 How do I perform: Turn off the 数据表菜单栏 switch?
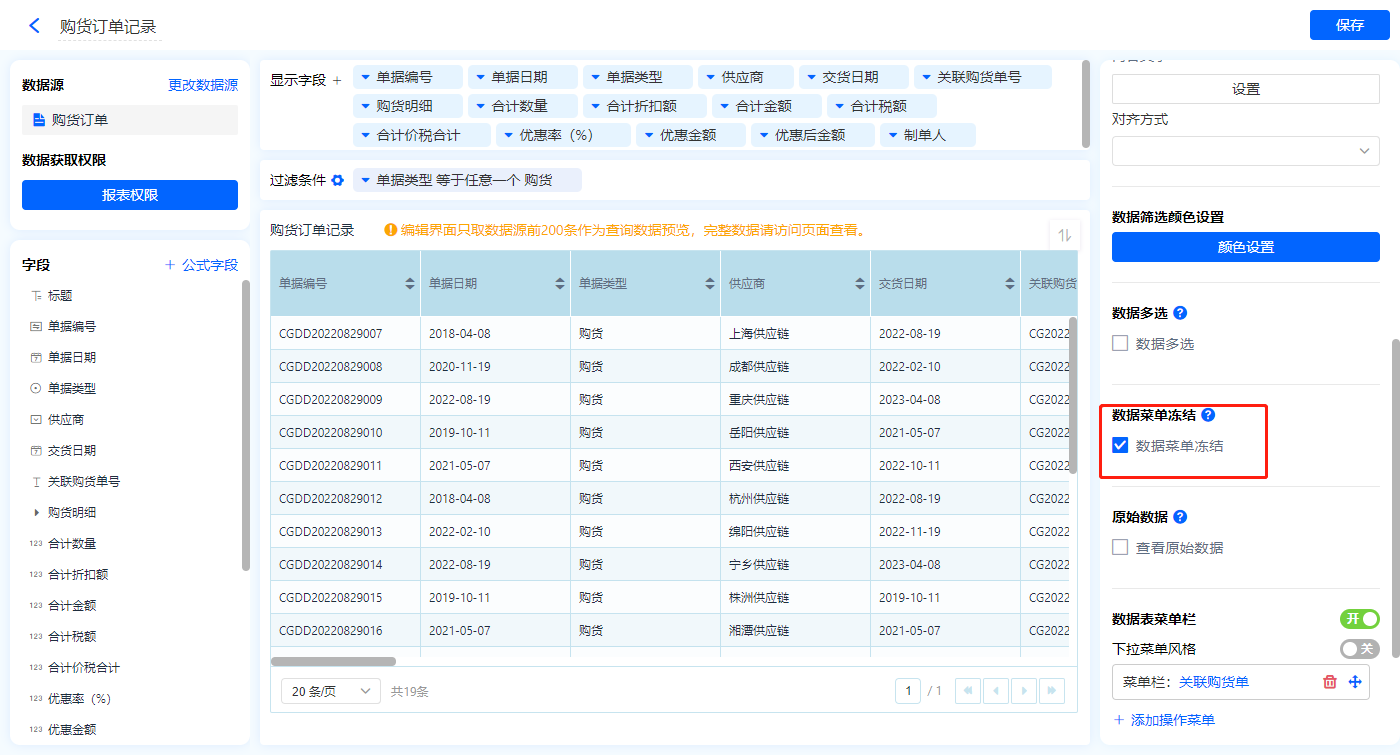[1359, 619]
